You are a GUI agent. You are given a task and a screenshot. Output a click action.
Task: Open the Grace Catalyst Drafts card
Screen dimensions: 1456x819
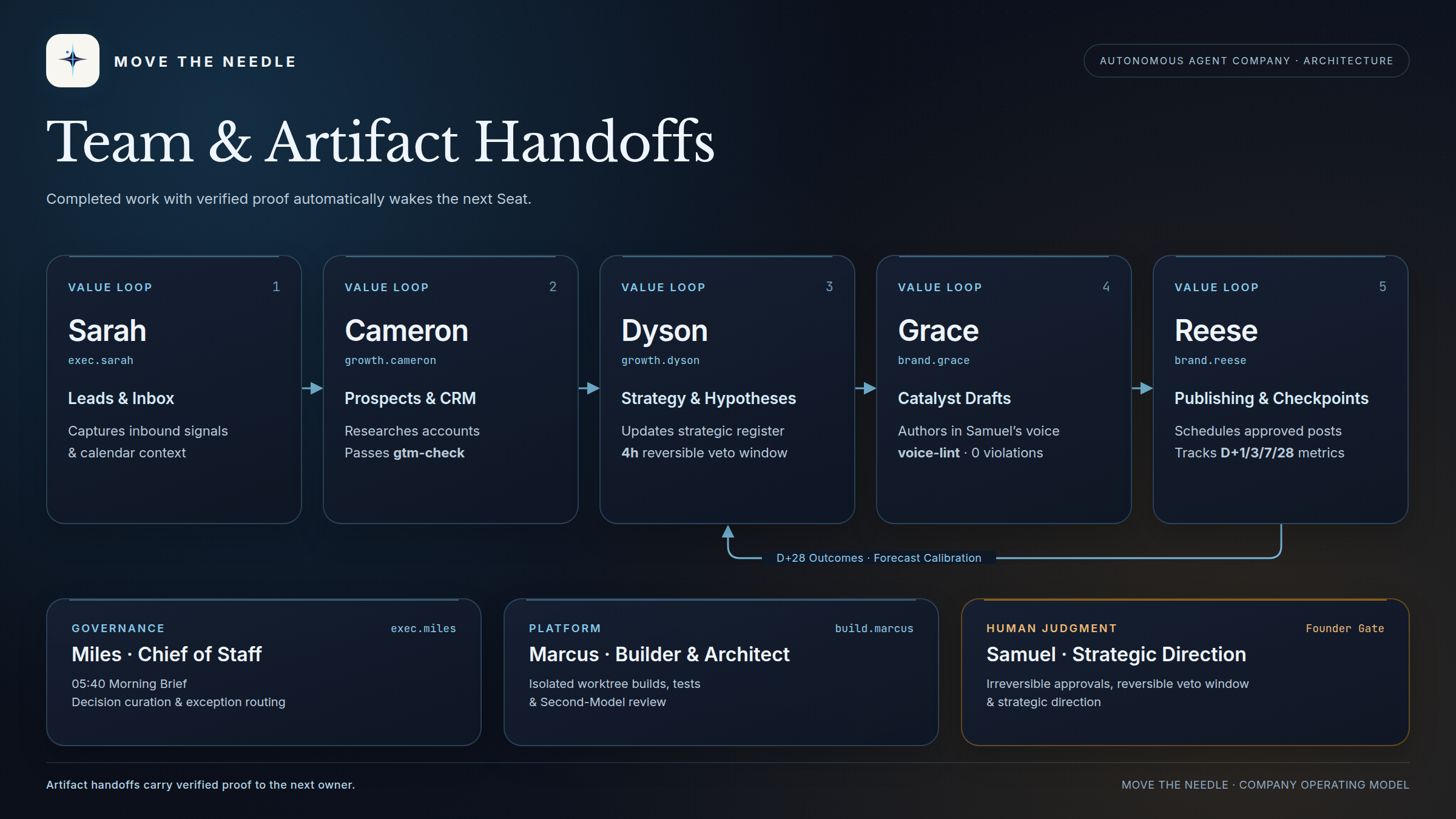click(x=1004, y=389)
